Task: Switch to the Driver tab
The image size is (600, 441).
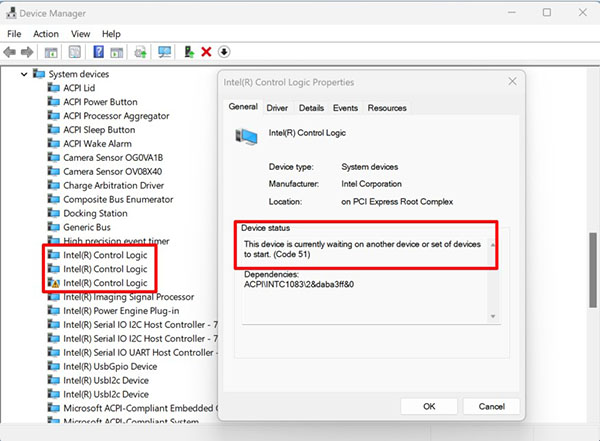Action: 277,108
